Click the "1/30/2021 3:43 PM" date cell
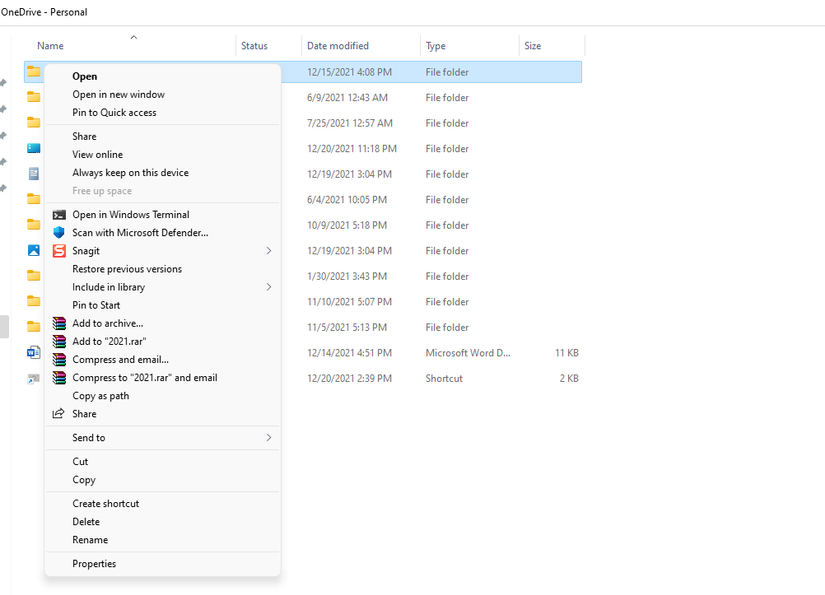This screenshot has width=825, height=595. [x=347, y=276]
